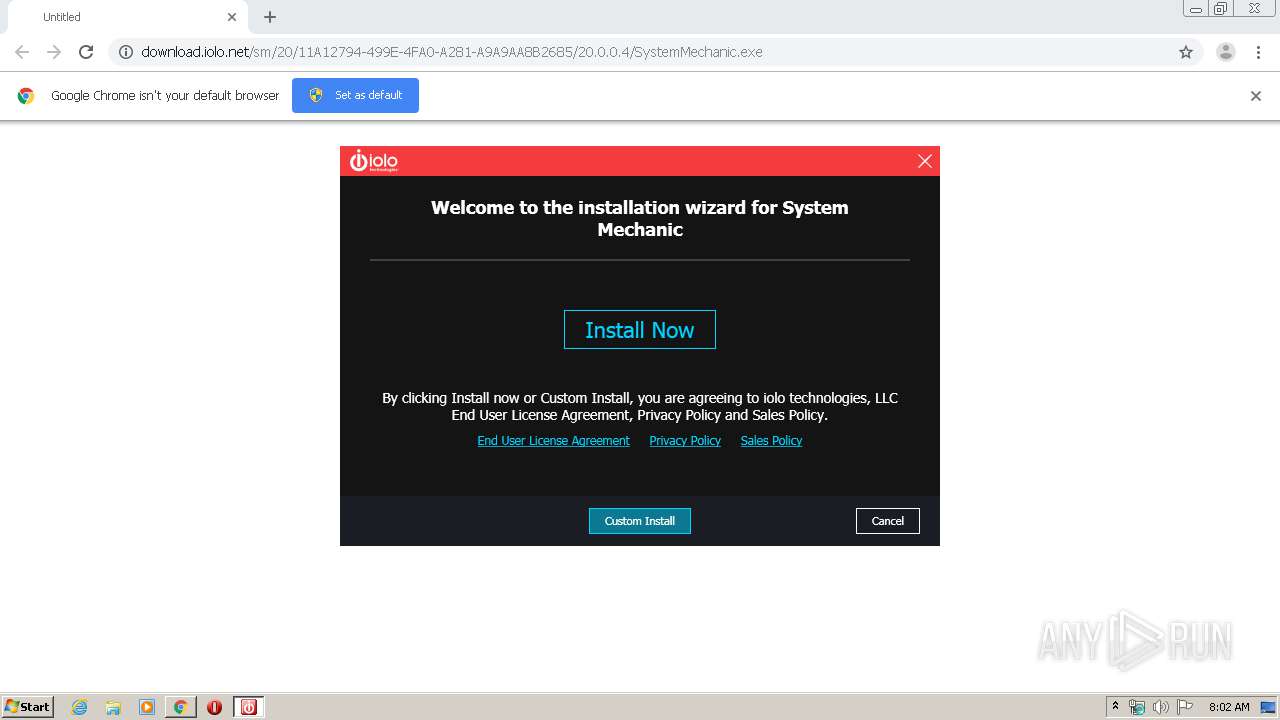This screenshot has height=720, width=1280.
Task: Click the address bar URL field
Action: pyautogui.click(x=655, y=52)
